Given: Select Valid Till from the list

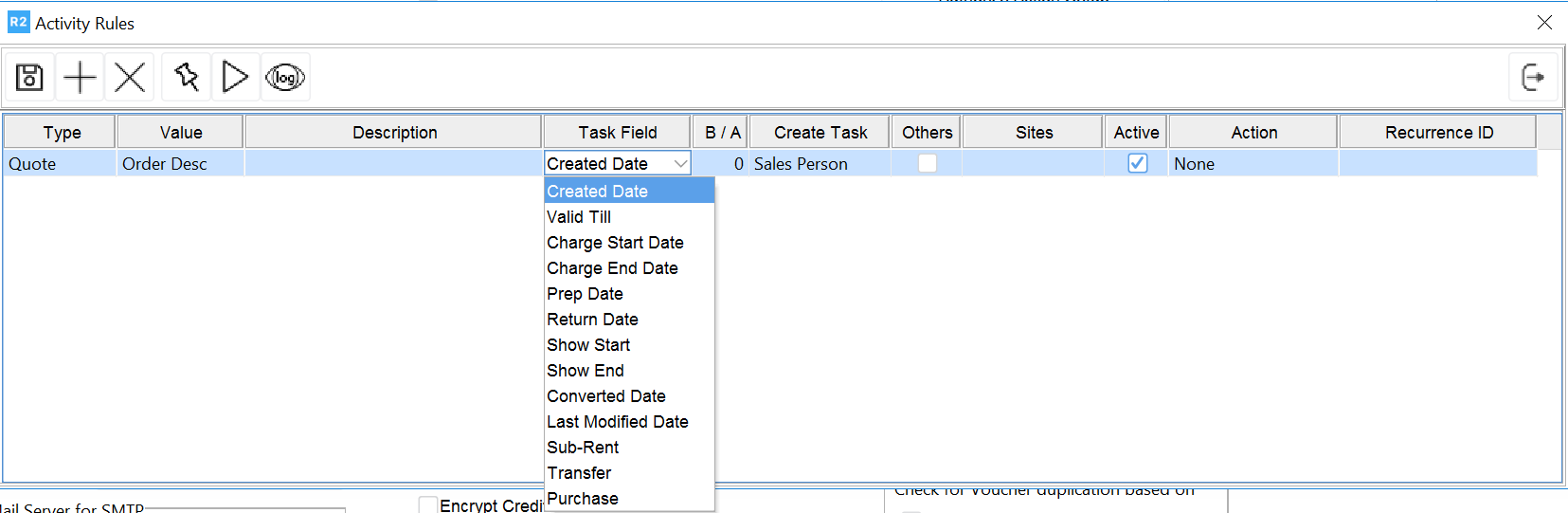Looking at the screenshot, I should point(579,217).
